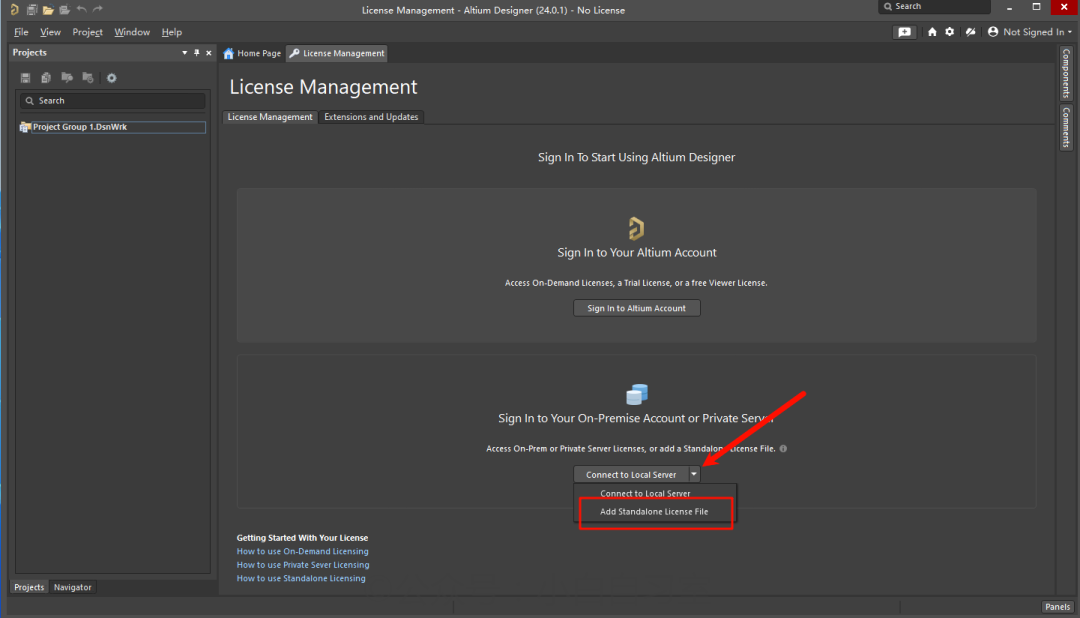Open the File menu
The width and height of the screenshot is (1080, 618).
pos(21,32)
